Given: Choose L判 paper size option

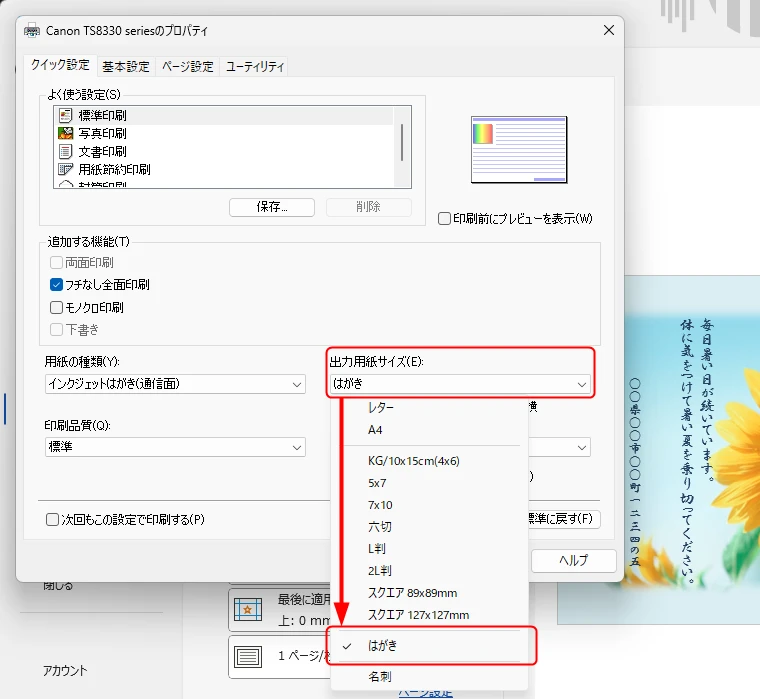Looking at the screenshot, I should coord(429,549).
